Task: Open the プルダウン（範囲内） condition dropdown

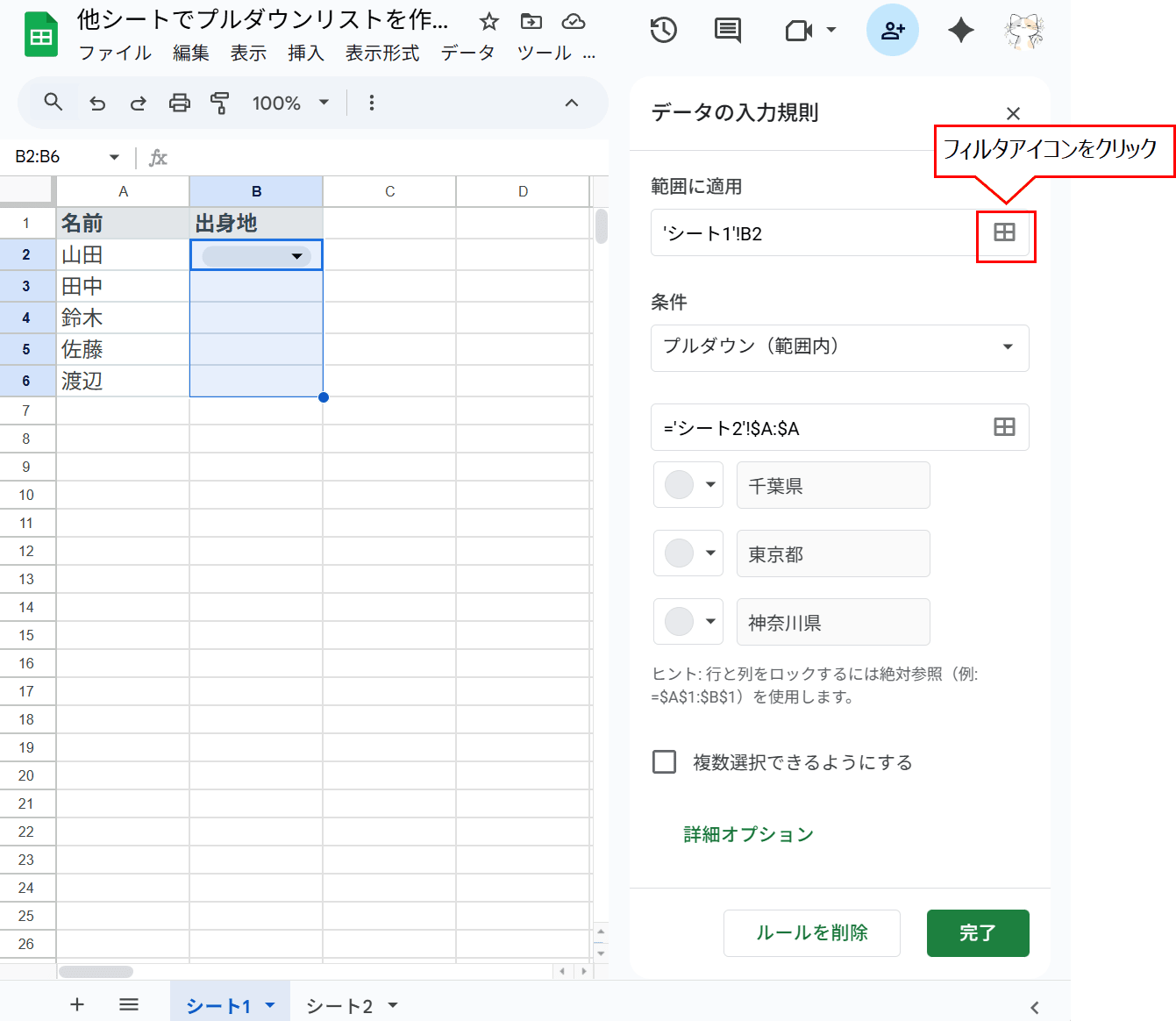Action: [x=839, y=347]
